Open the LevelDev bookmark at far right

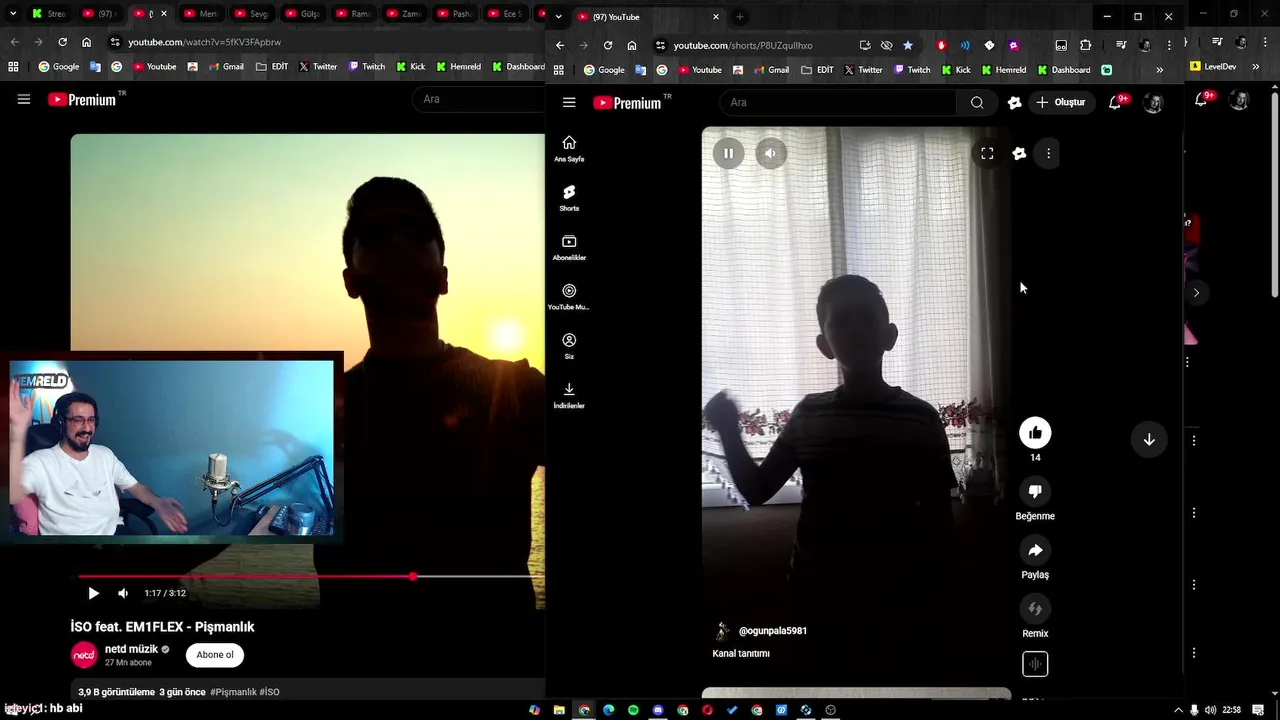coord(1213,67)
